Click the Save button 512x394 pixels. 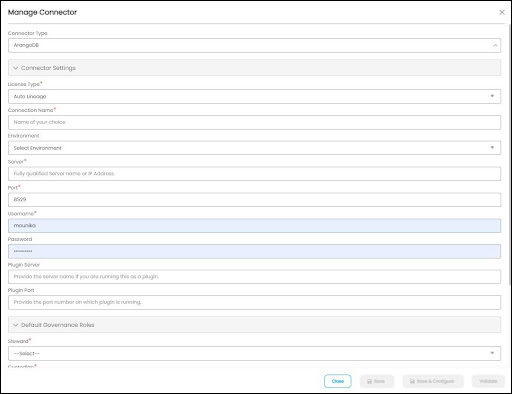tap(377, 381)
